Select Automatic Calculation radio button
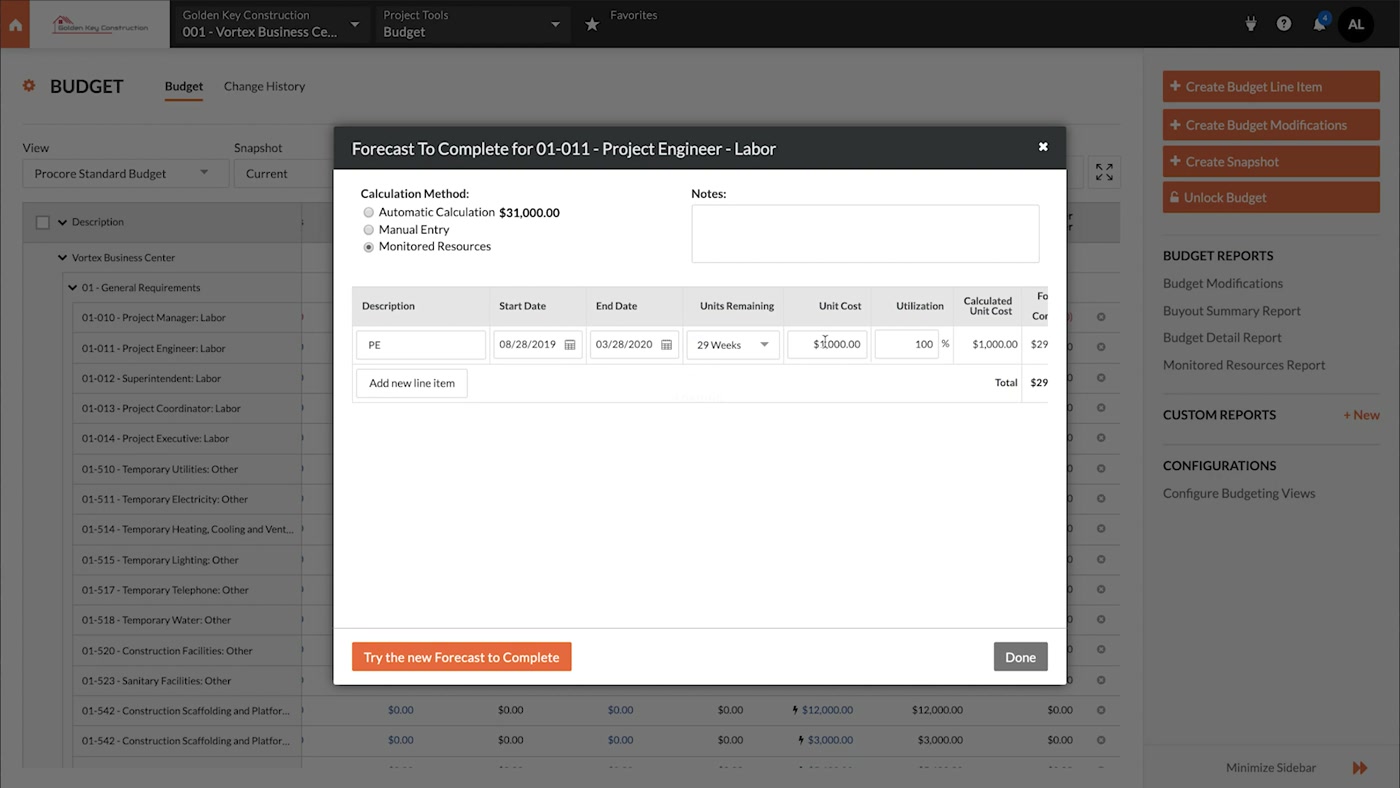The width and height of the screenshot is (1400, 788). (369, 213)
